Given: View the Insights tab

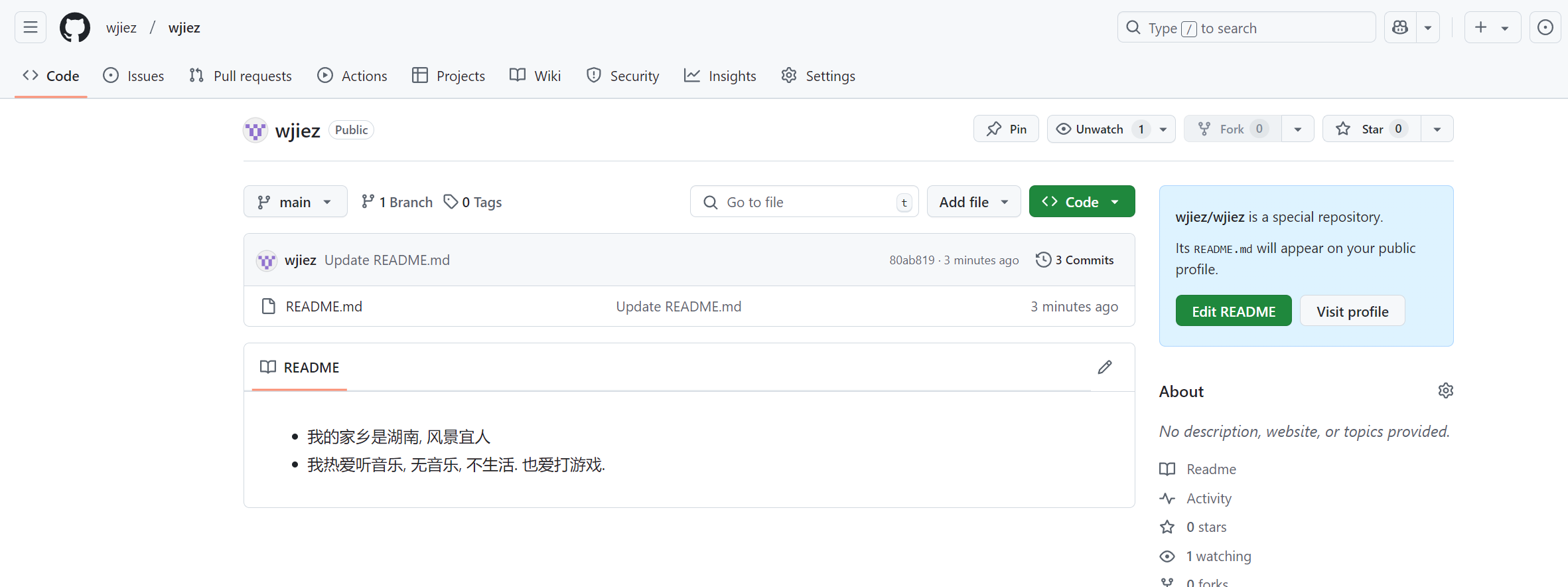Looking at the screenshot, I should point(720,76).
